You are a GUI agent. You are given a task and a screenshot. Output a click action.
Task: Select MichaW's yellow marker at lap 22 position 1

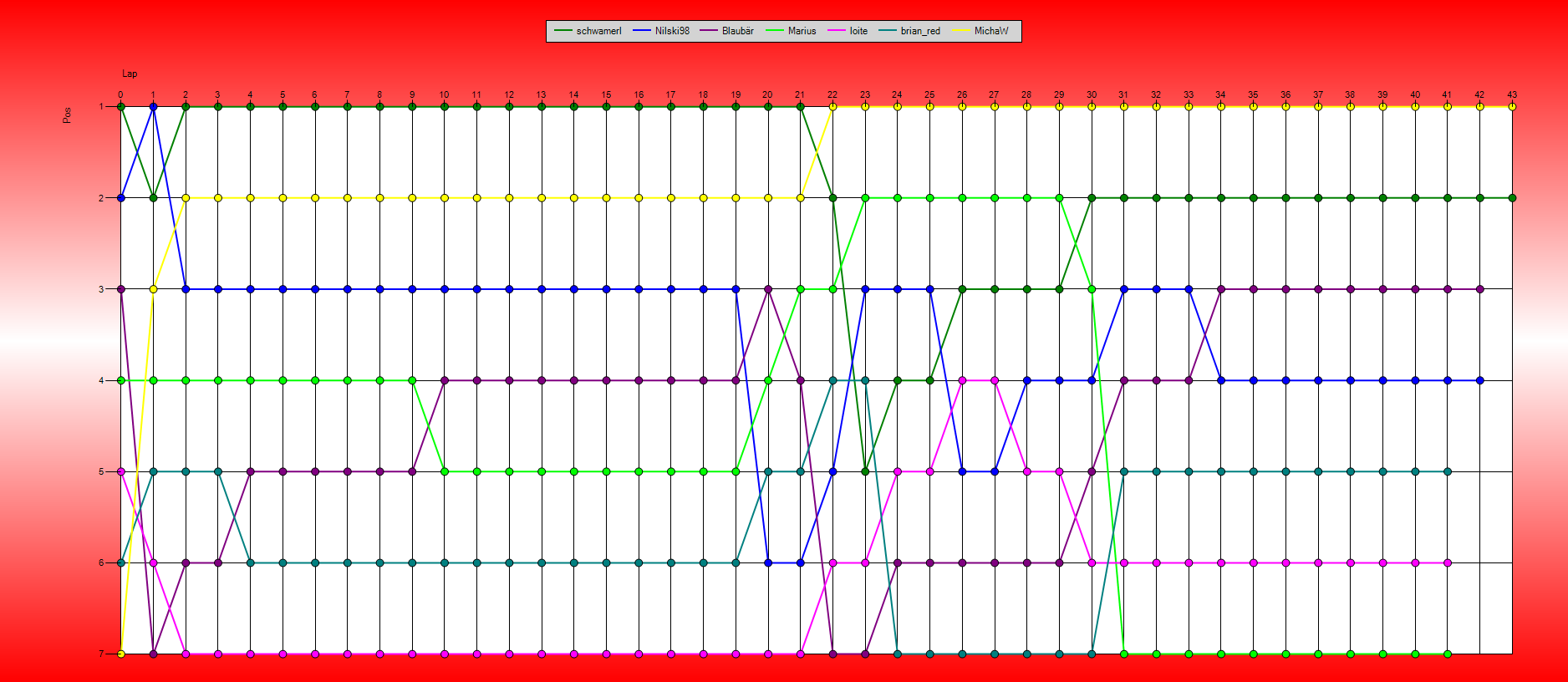point(832,107)
